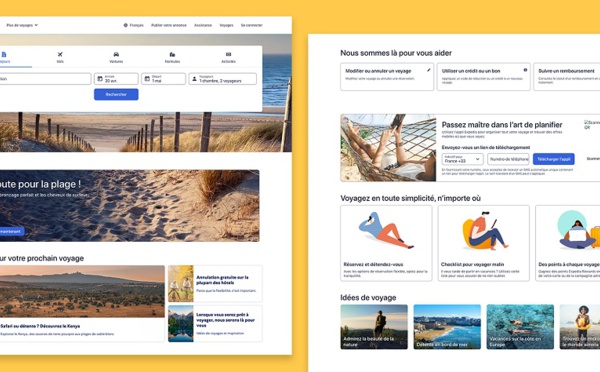This screenshot has height=372, width=600.
Task: Open the Activités tab
Action: (x=228, y=57)
